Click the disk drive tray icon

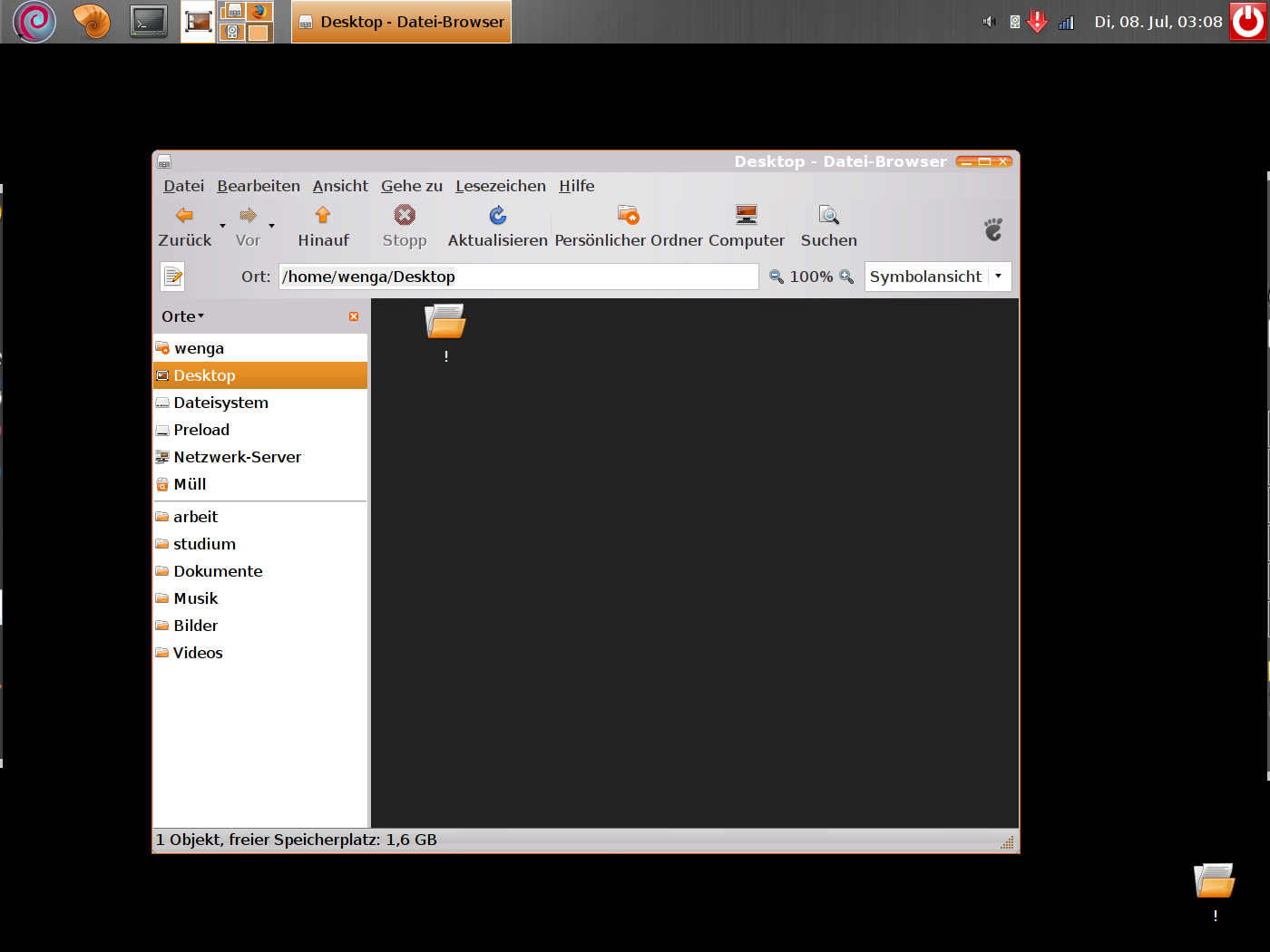1014,22
